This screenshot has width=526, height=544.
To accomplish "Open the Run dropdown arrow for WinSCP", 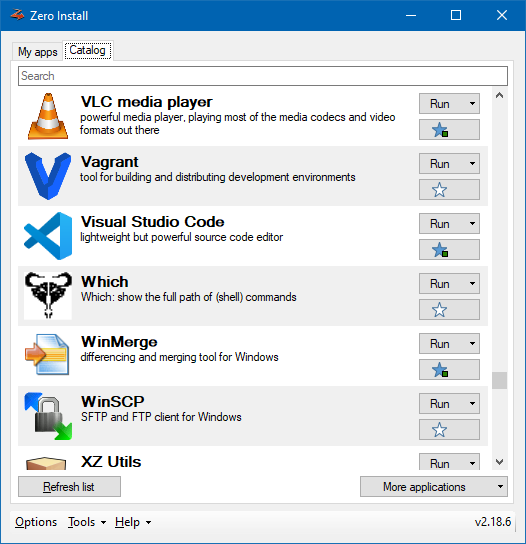I will (472, 403).
